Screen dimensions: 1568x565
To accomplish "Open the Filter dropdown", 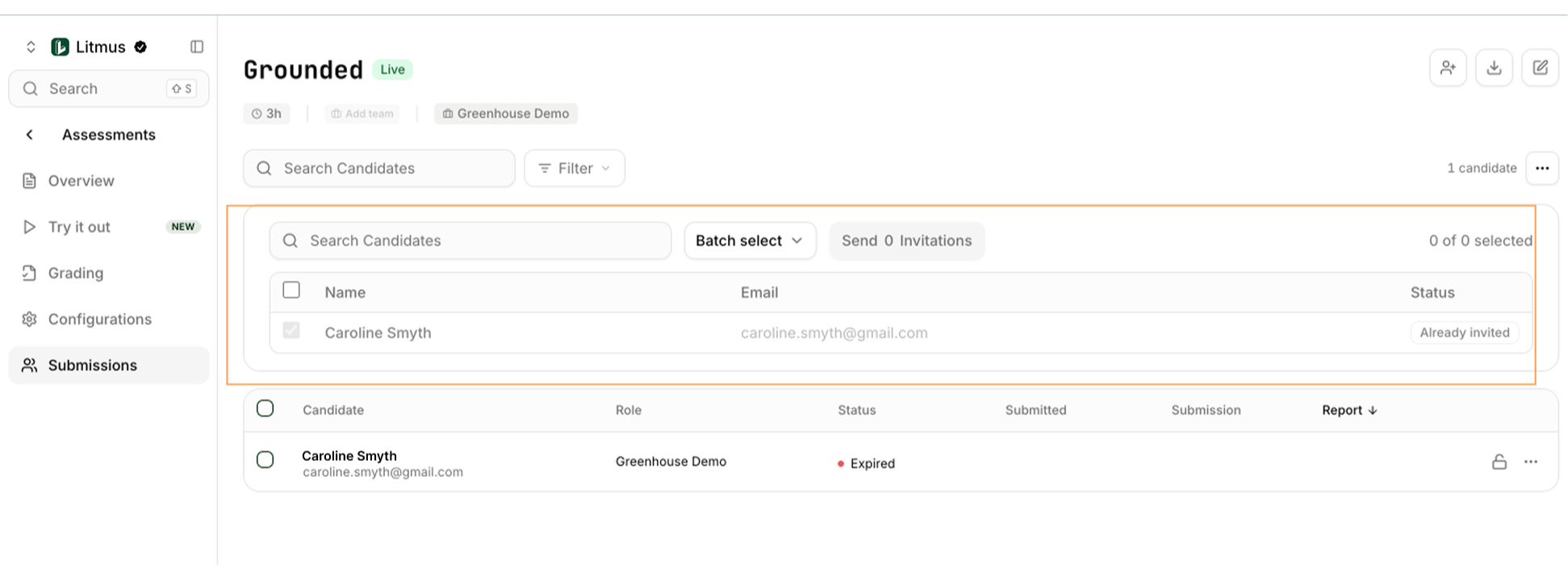I will [575, 168].
